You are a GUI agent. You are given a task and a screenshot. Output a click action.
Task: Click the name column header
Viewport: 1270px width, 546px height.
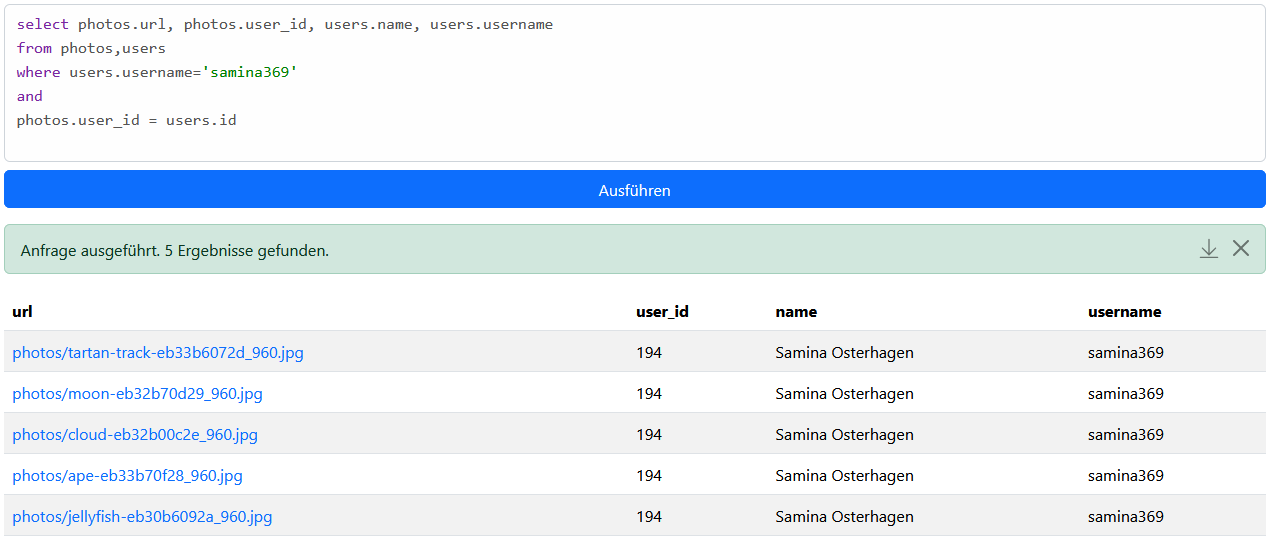point(796,312)
